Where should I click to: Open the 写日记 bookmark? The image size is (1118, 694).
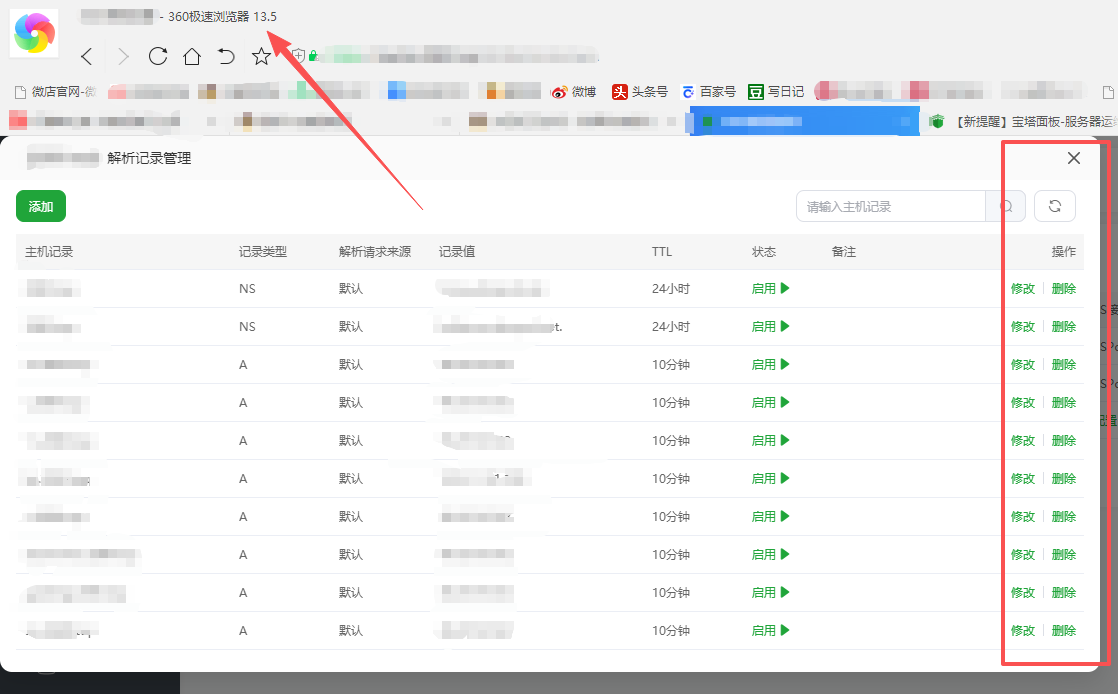tap(776, 92)
